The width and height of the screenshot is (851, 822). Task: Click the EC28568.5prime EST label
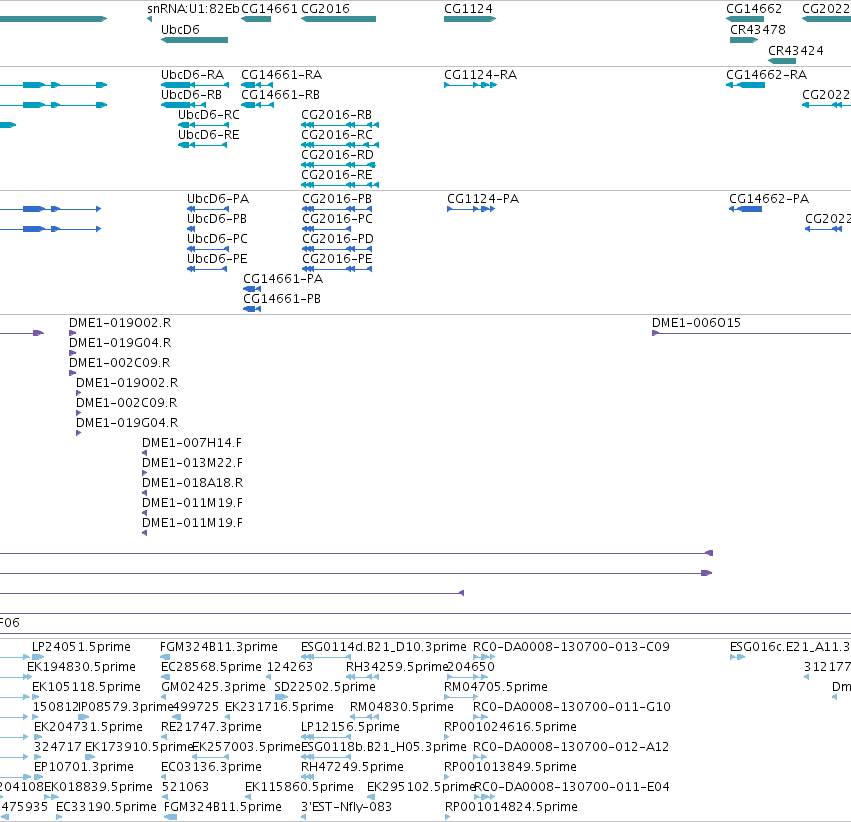(211, 667)
